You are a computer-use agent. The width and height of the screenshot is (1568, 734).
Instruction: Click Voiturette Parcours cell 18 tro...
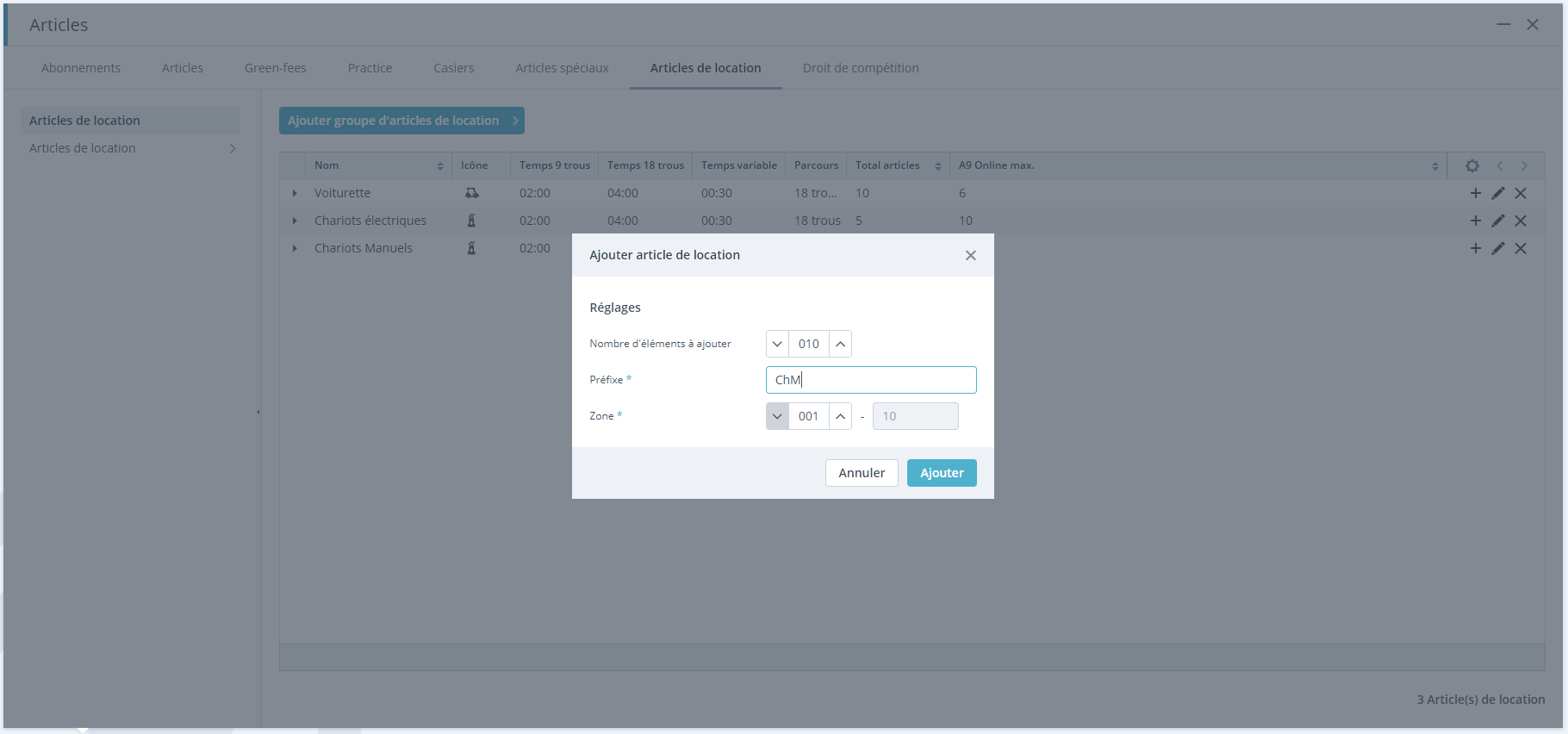(816, 193)
